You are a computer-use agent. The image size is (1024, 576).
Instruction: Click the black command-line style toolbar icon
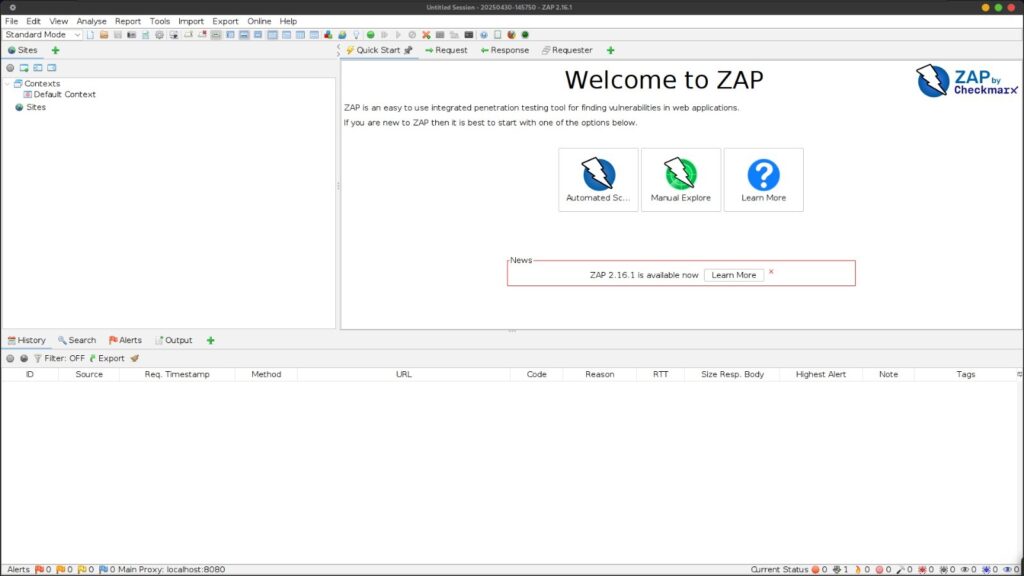pos(468,35)
